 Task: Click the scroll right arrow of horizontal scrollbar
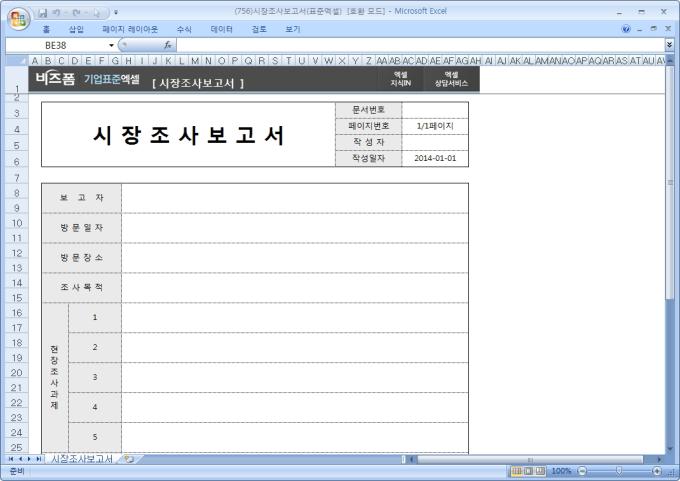click(659, 459)
